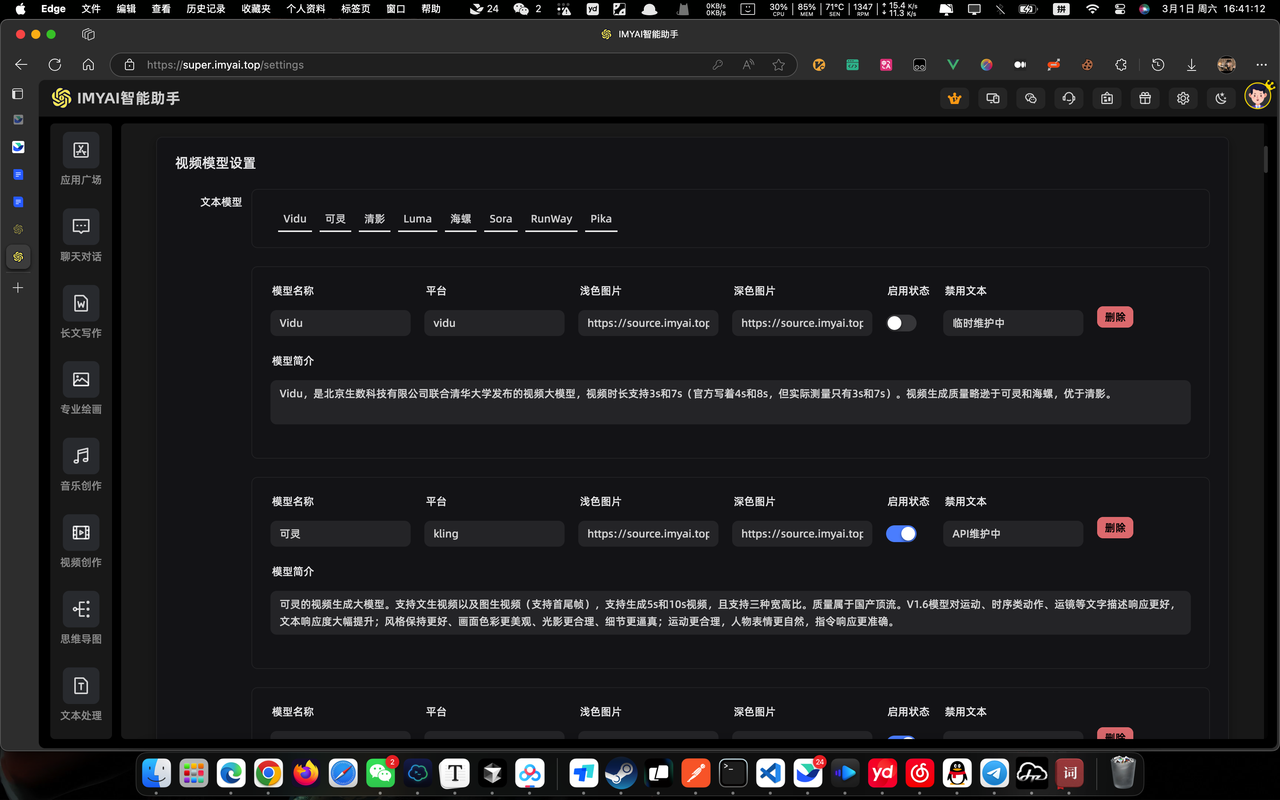
Task: Open 长文写作 writing section
Action: coord(81,313)
